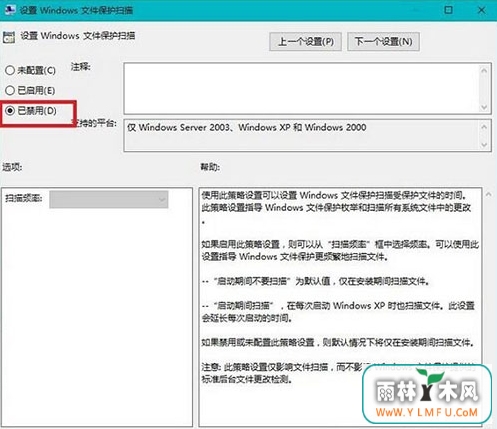Click the up arrow of the 注释 scrollbar
Viewport: 497px width, 429px height.
tap(485, 71)
